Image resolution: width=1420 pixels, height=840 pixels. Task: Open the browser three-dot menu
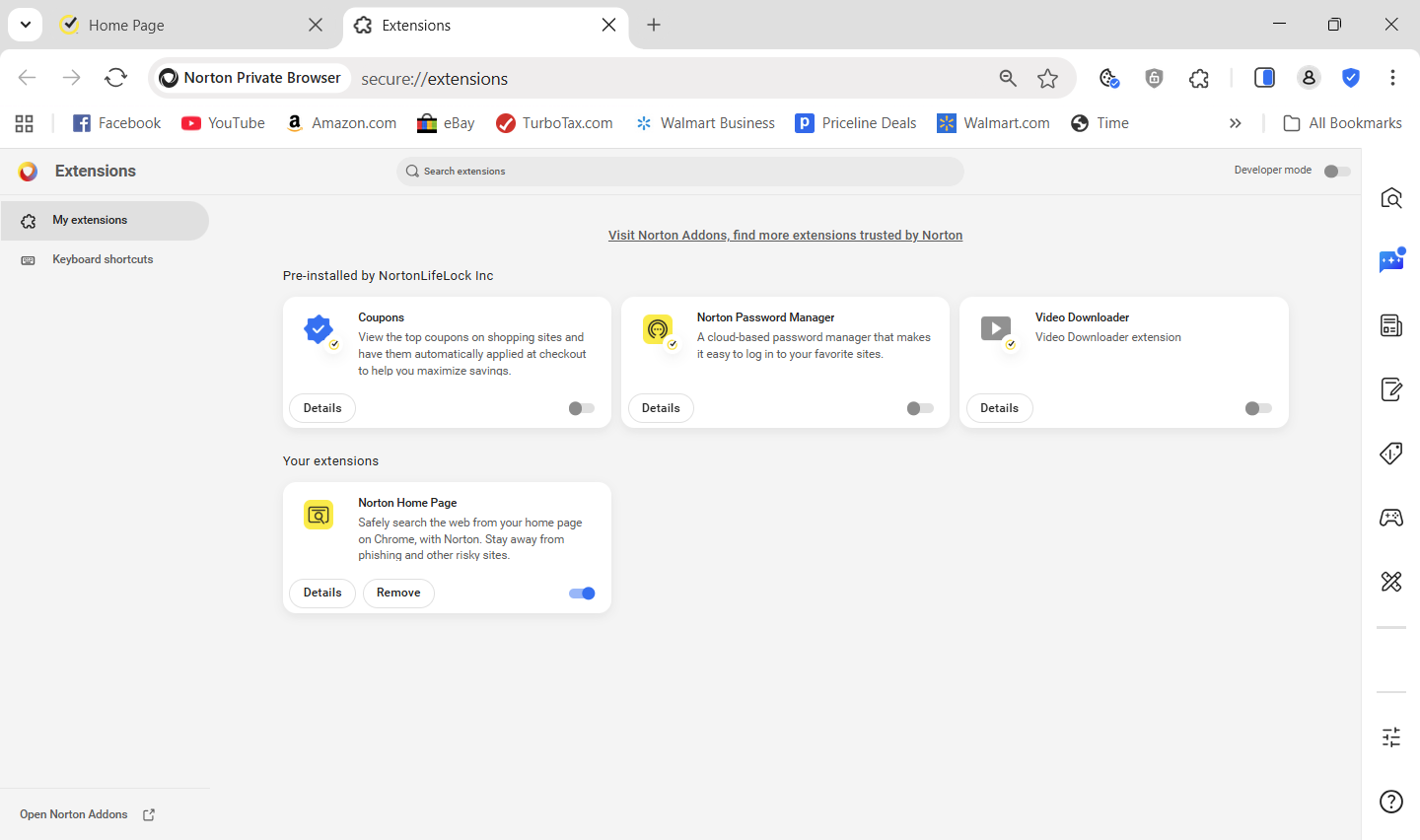click(1392, 78)
